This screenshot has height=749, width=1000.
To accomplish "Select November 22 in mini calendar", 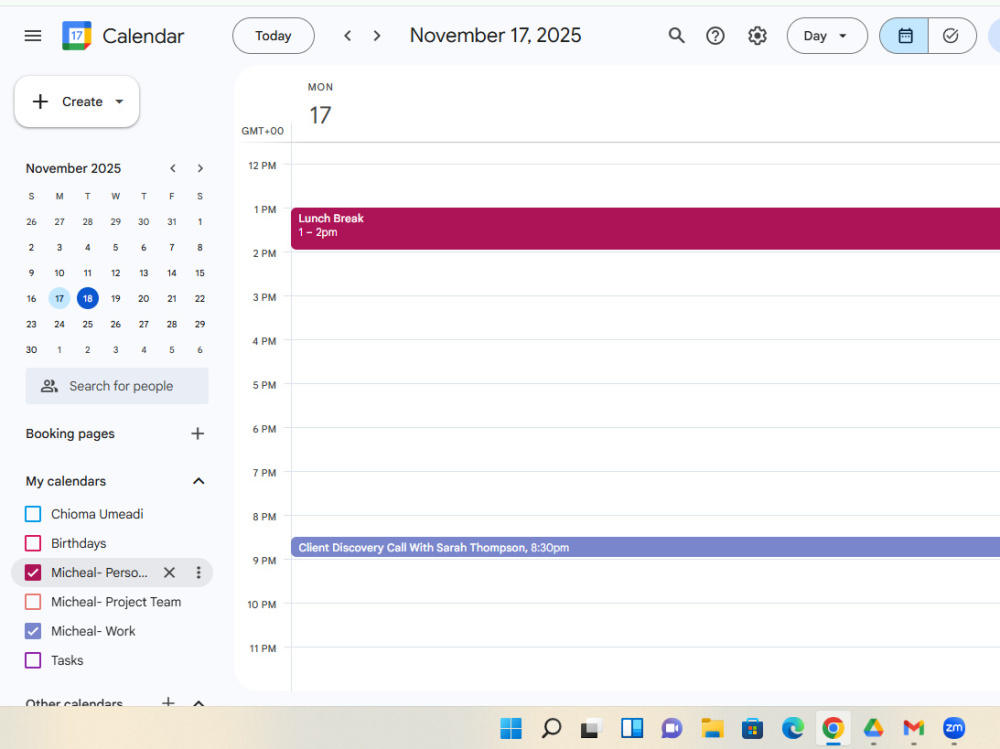I will pyautogui.click(x=200, y=299).
